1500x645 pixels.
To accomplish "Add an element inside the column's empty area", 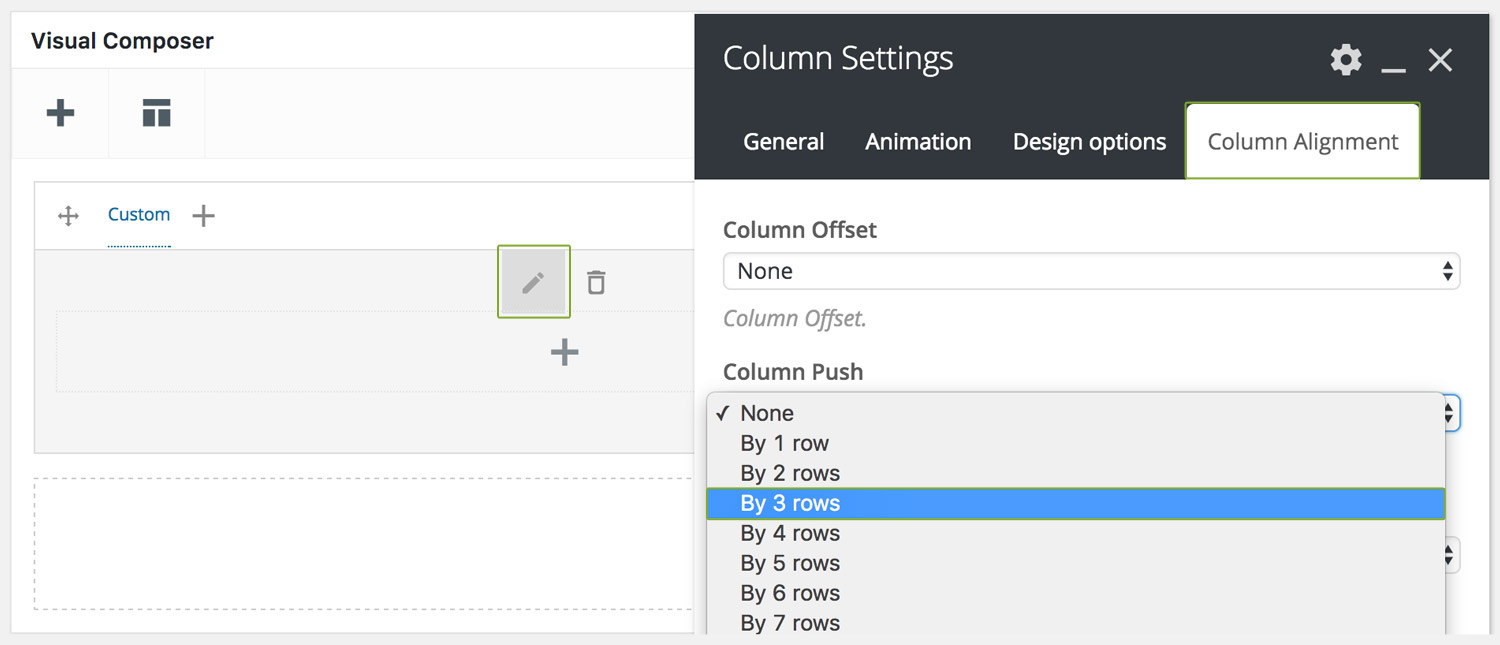I will (x=565, y=352).
